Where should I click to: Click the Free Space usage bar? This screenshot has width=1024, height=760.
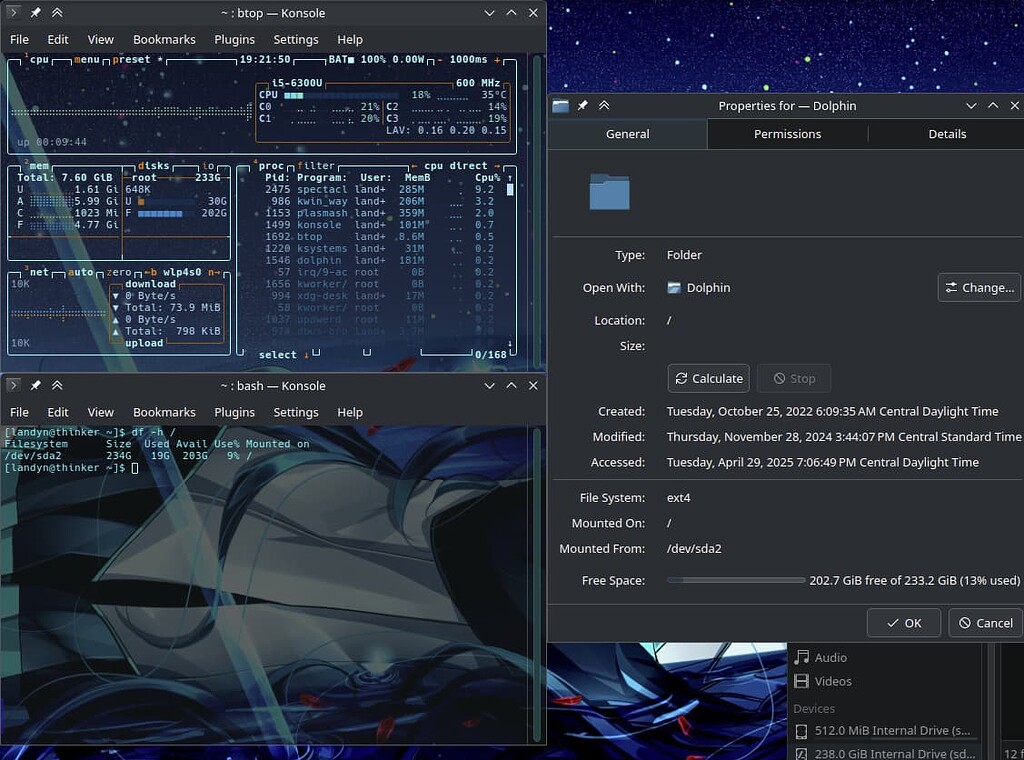737,579
